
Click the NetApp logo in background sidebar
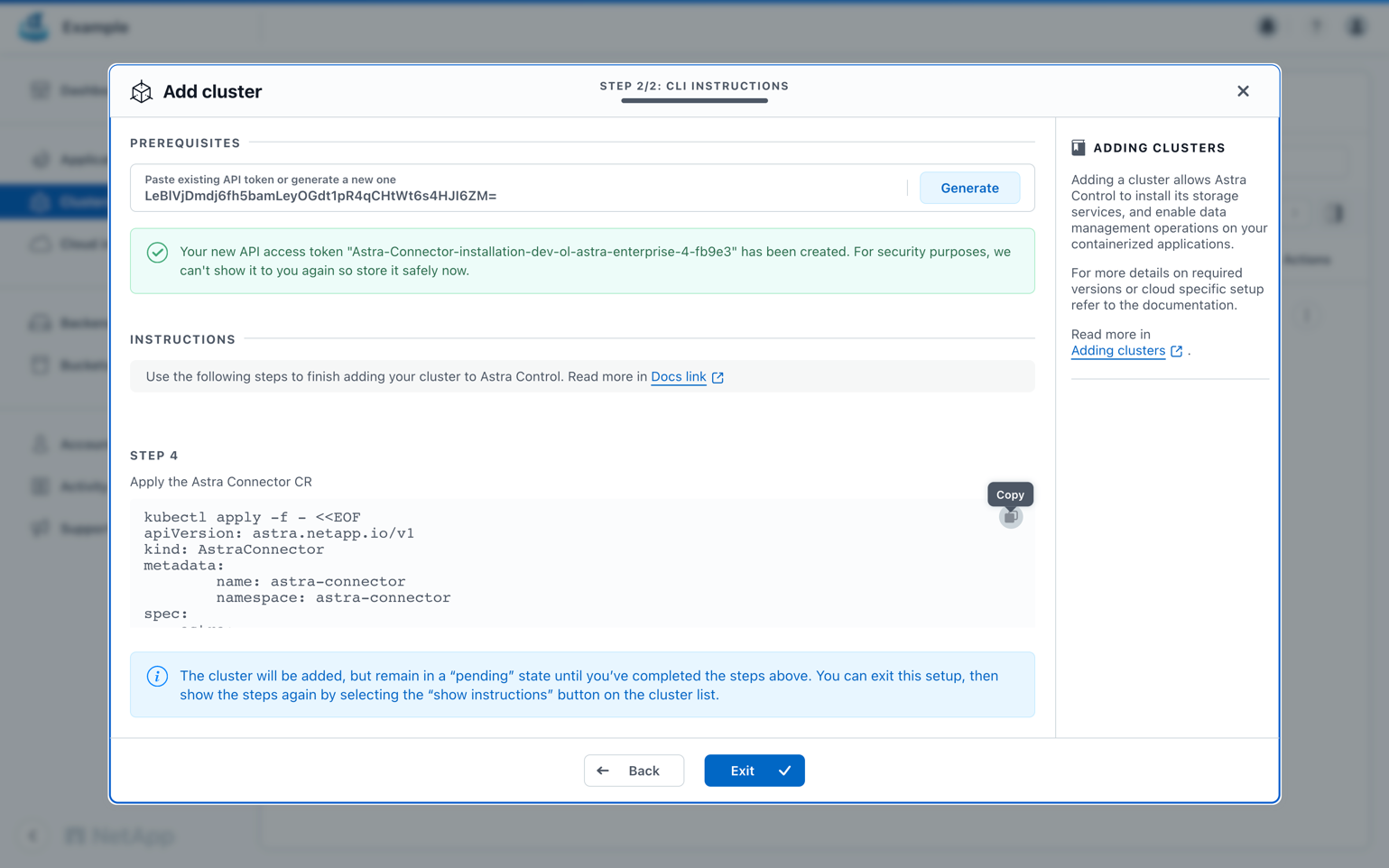(120, 836)
